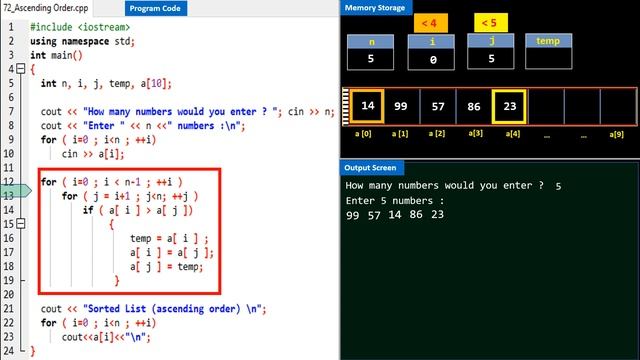The height and width of the screenshot is (360, 640).
Task: Collapse the code fold at line 15
Action: [x=20, y=224]
